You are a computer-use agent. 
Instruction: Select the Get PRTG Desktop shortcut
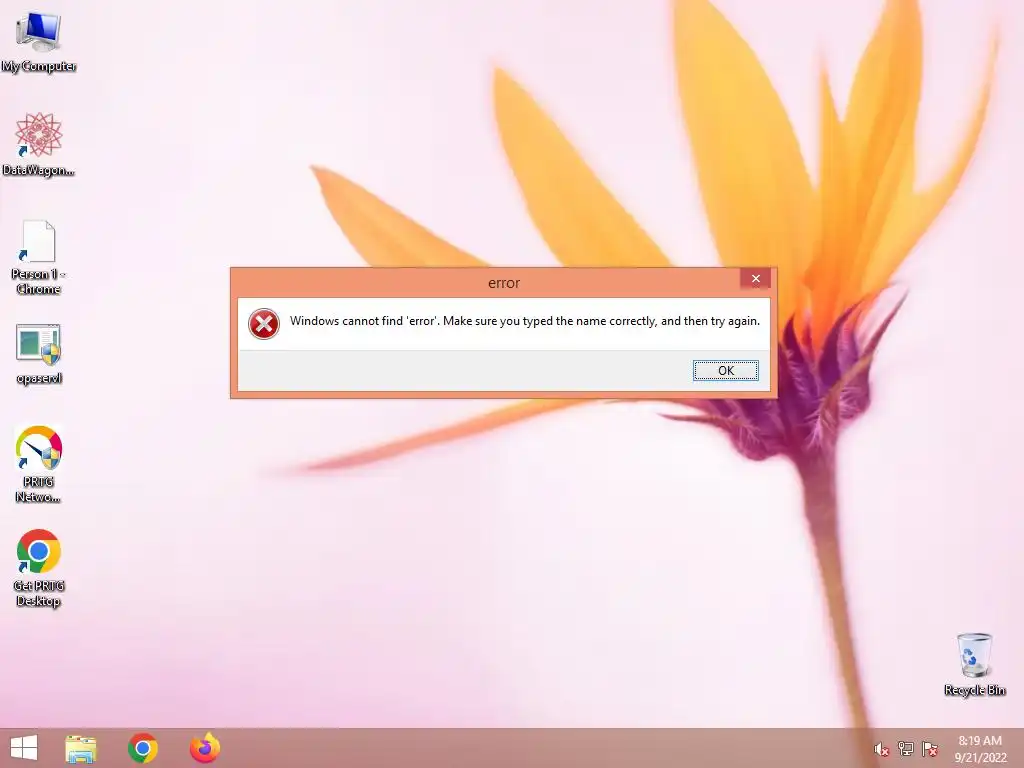coord(39,568)
